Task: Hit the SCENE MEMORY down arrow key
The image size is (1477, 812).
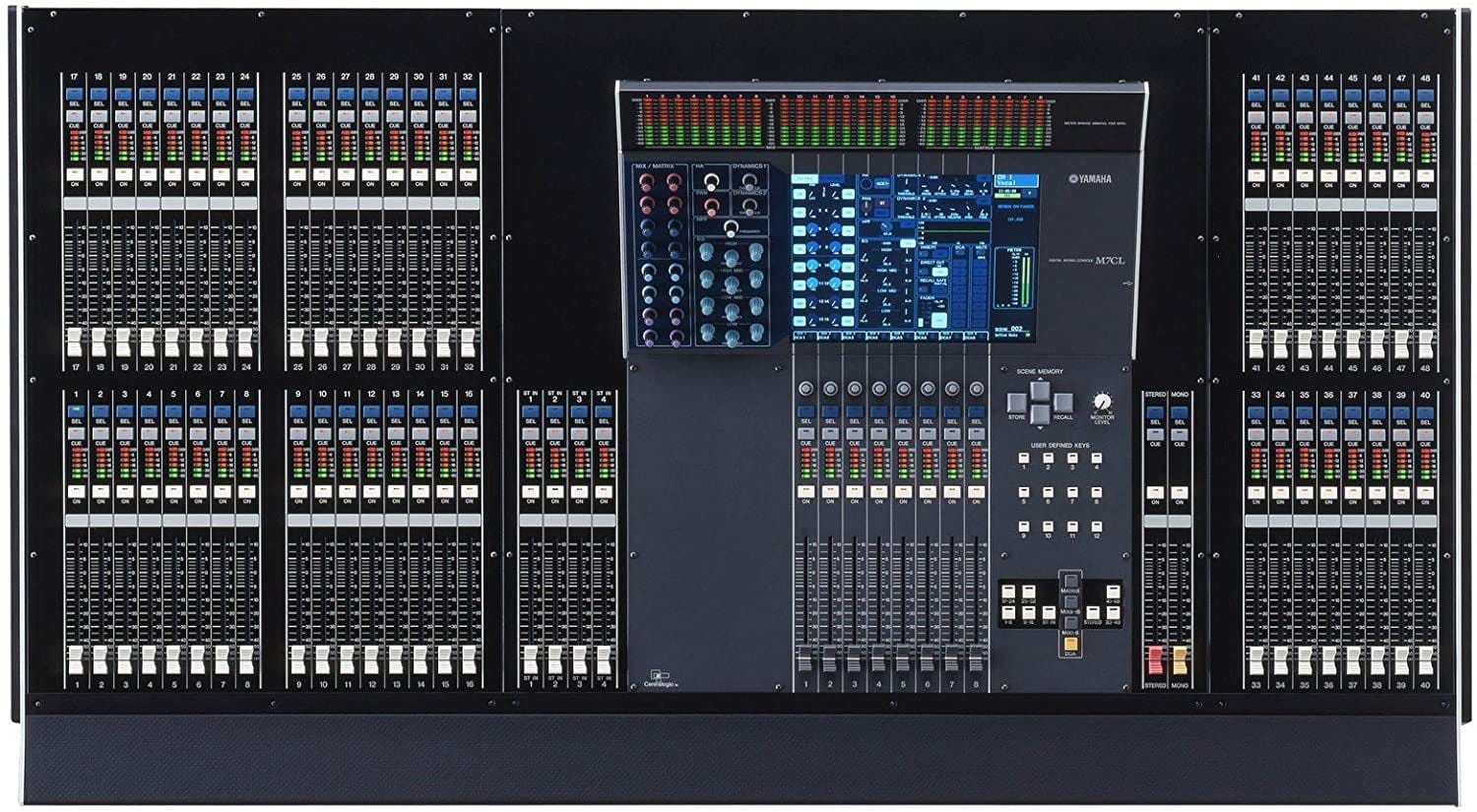Action: pyautogui.click(x=1040, y=414)
